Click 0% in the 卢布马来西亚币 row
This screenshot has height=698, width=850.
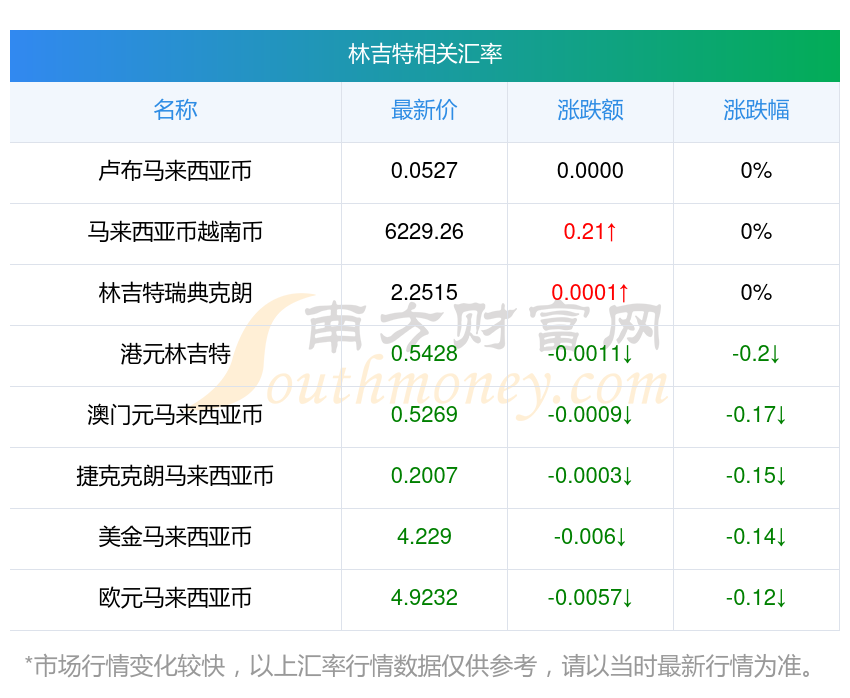tap(756, 171)
